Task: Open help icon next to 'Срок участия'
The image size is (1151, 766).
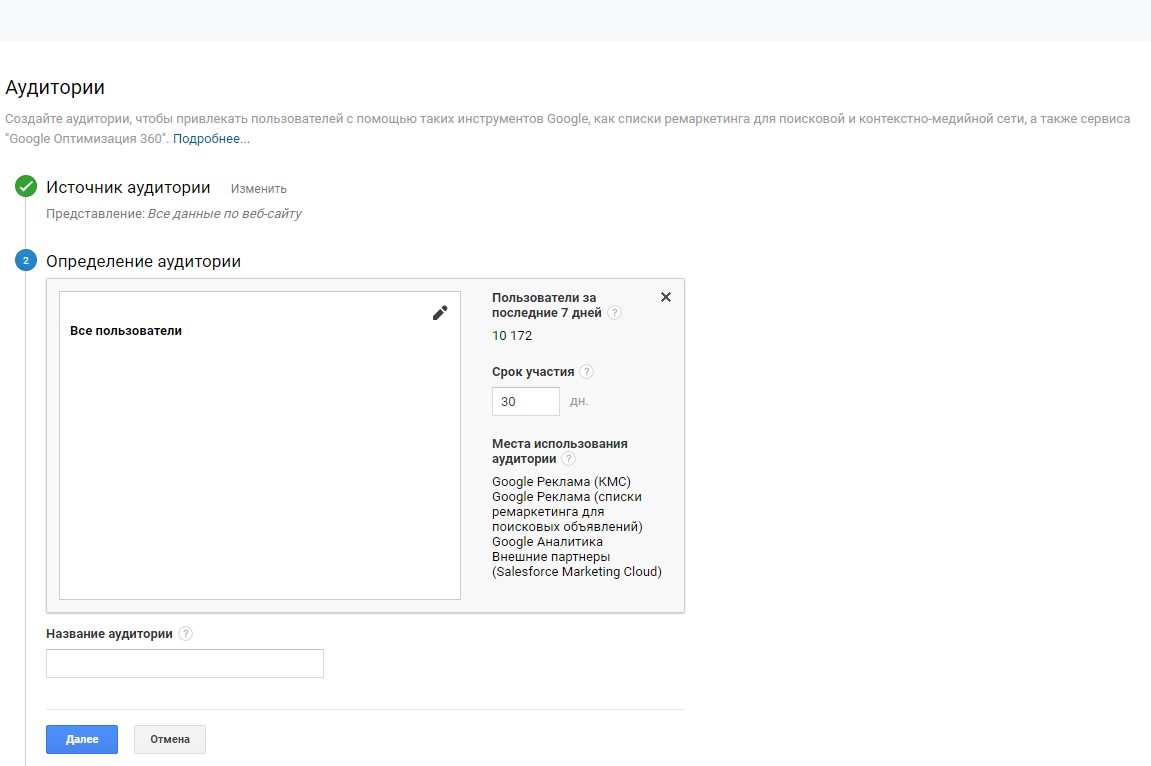Action: [x=587, y=372]
